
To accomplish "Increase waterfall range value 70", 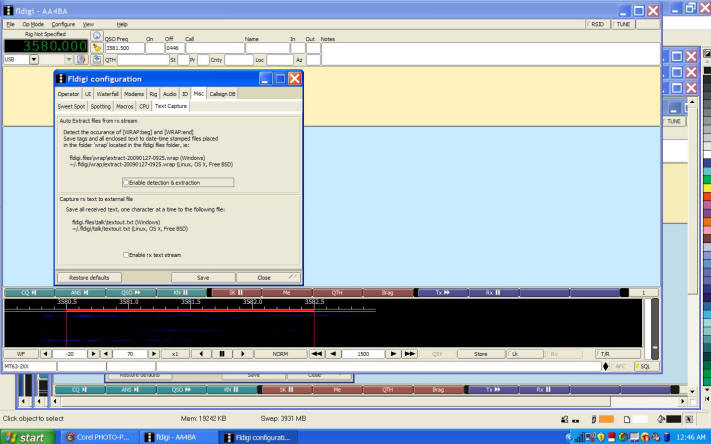I will (x=154, y=354).
